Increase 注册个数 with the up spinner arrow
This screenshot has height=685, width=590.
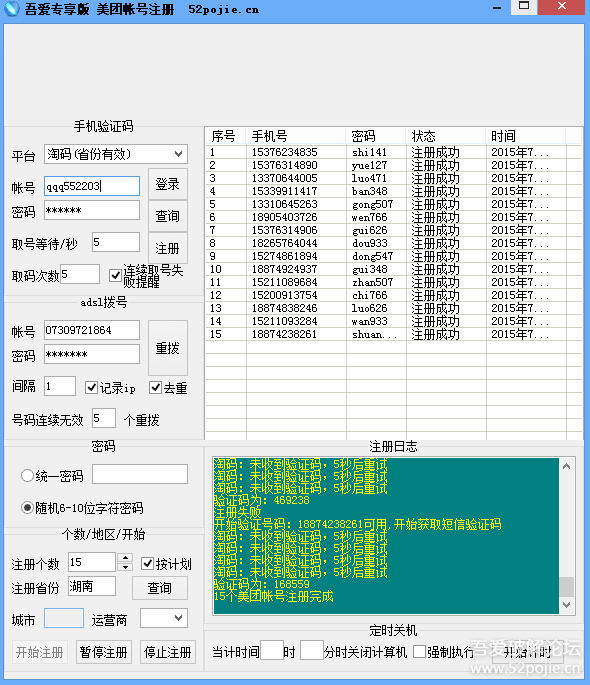[x=125, y=557]
